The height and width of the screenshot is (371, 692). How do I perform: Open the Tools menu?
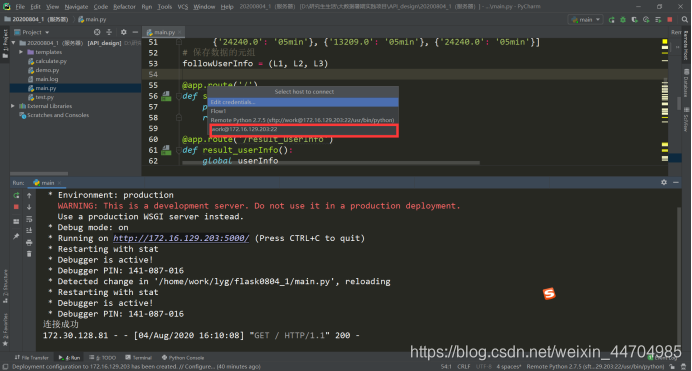pos(165,7)
